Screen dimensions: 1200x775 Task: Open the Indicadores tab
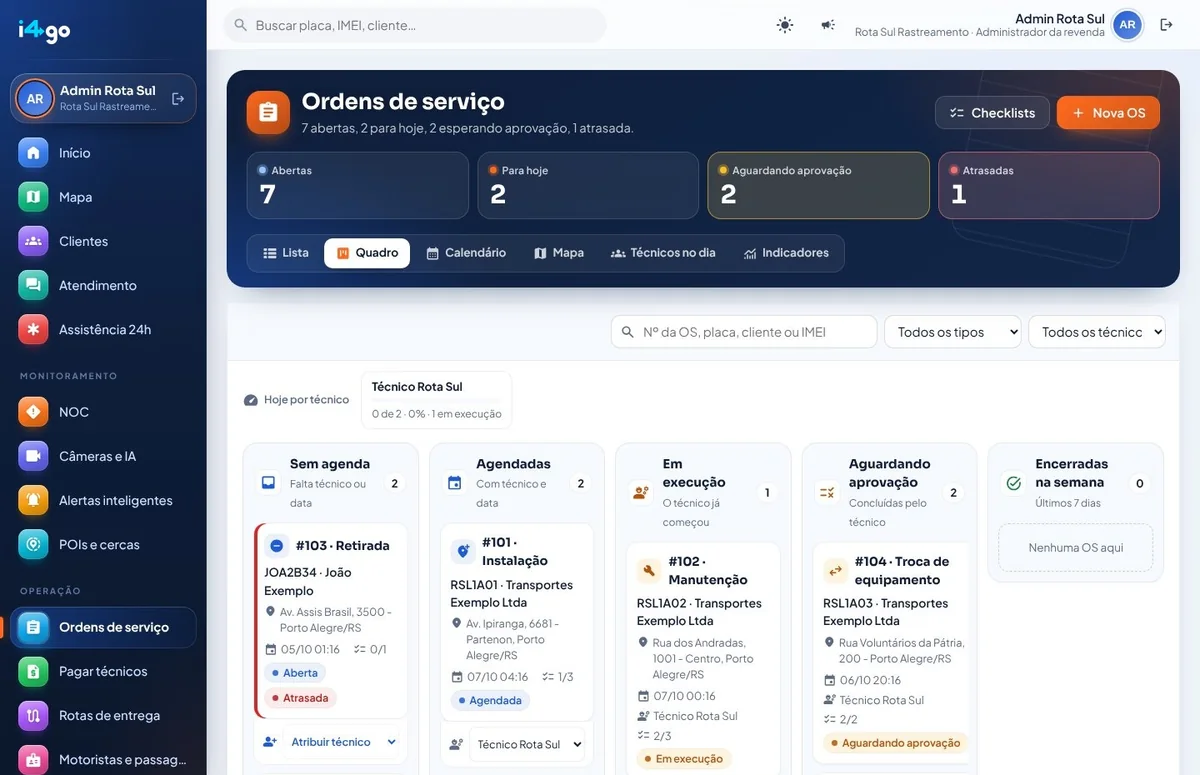[786, 253]
